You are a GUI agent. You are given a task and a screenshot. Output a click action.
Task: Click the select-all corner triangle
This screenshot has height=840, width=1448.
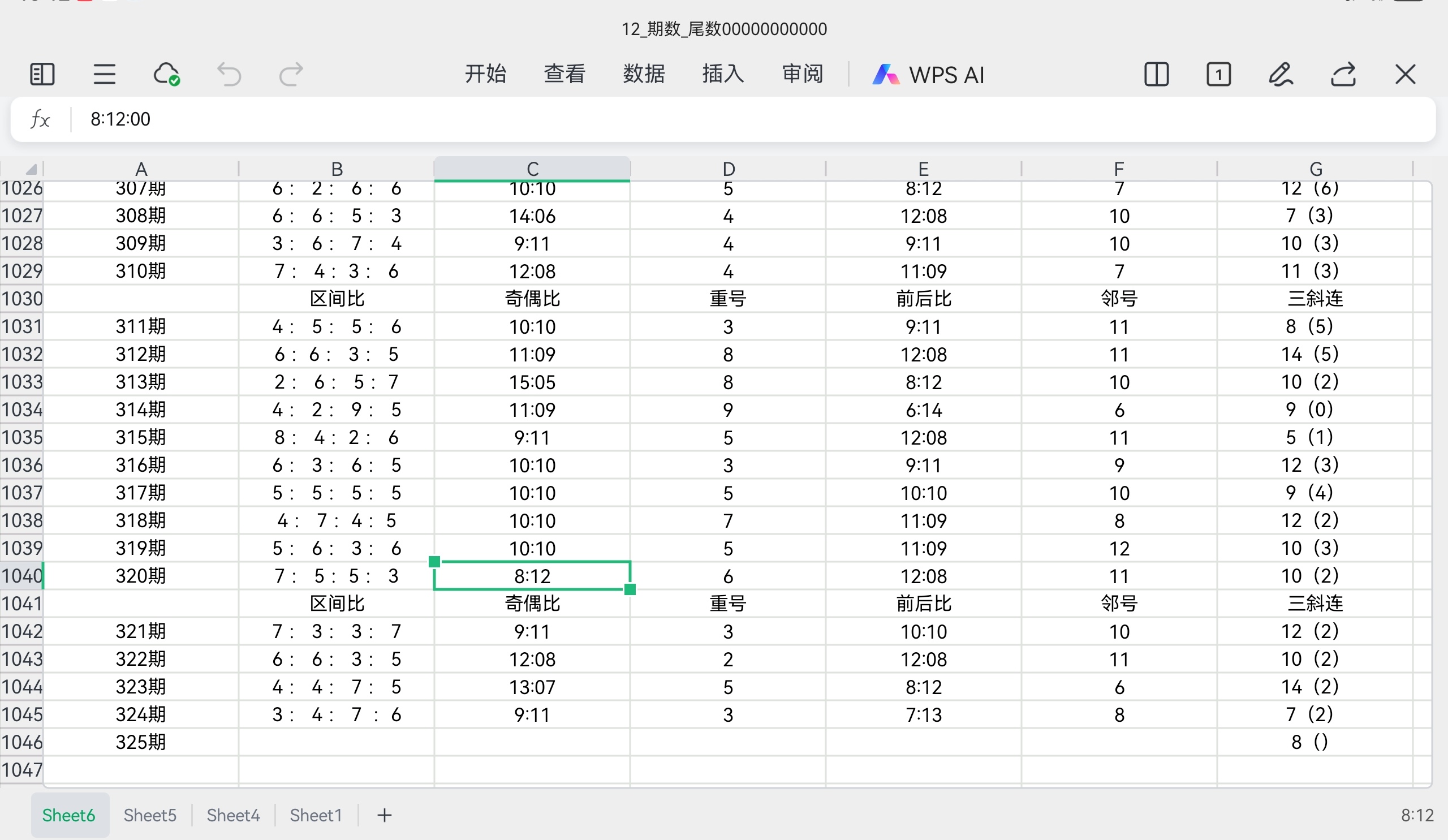pos(31,169)
